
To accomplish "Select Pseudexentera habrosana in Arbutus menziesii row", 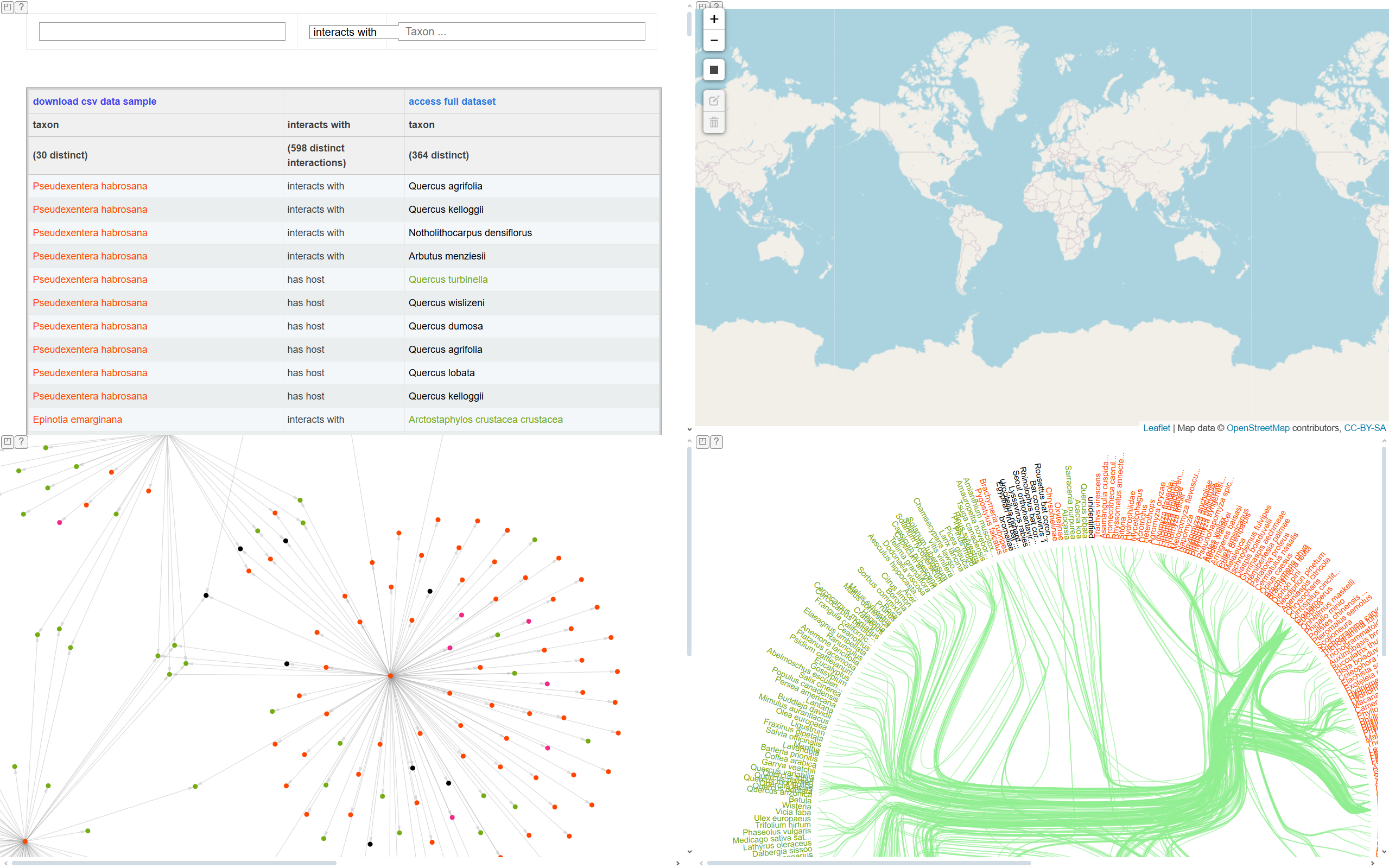I will coord(90,256).
